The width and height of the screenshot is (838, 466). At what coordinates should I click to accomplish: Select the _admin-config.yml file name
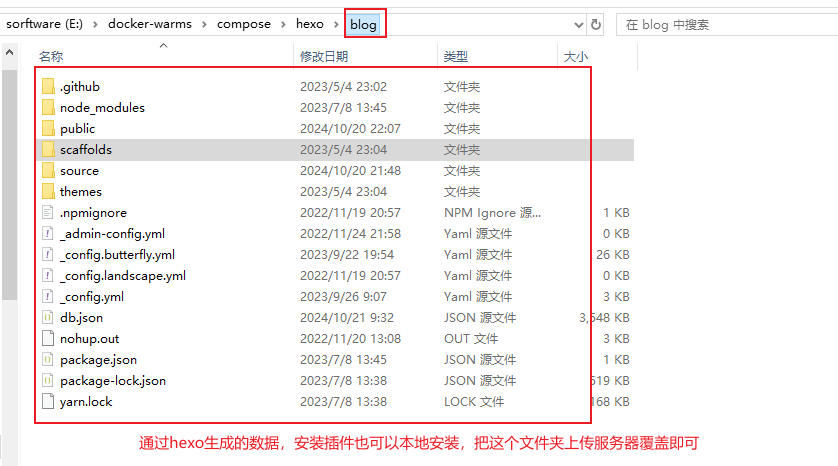pos(112,234)
